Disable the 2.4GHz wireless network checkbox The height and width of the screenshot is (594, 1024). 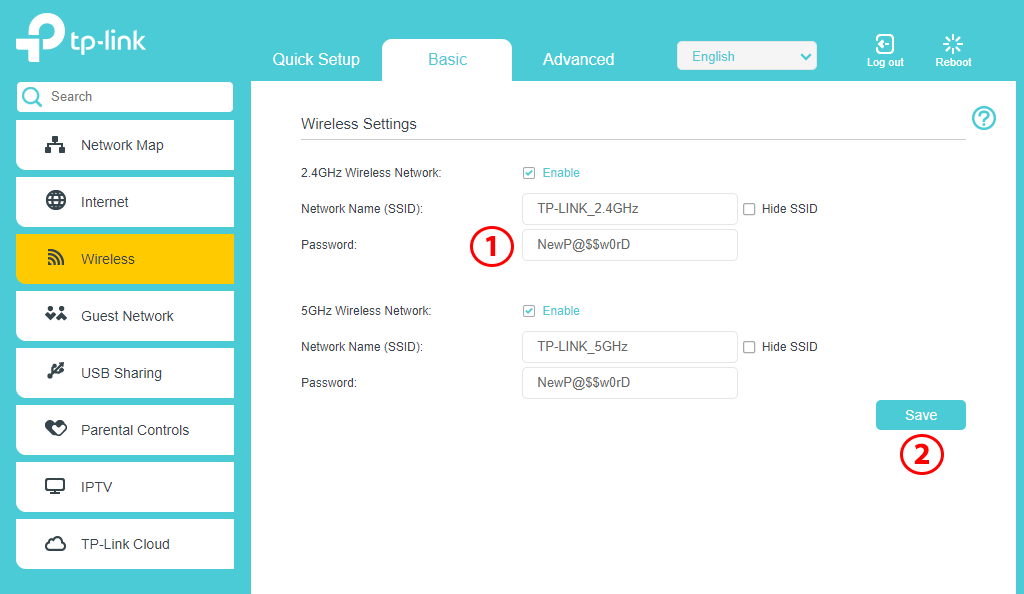[529, 173]
